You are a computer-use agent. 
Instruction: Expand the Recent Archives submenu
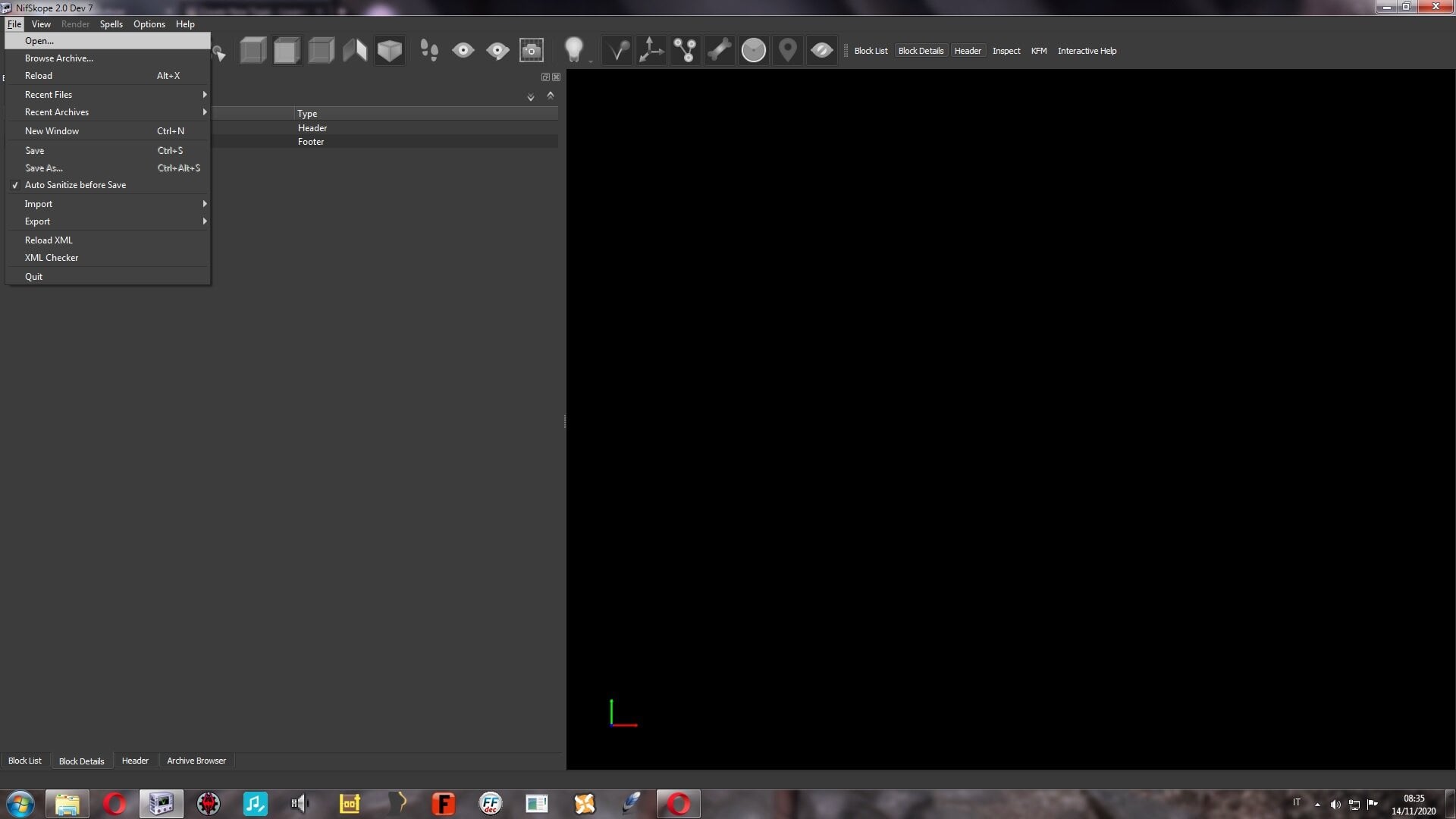coord(108,112)
